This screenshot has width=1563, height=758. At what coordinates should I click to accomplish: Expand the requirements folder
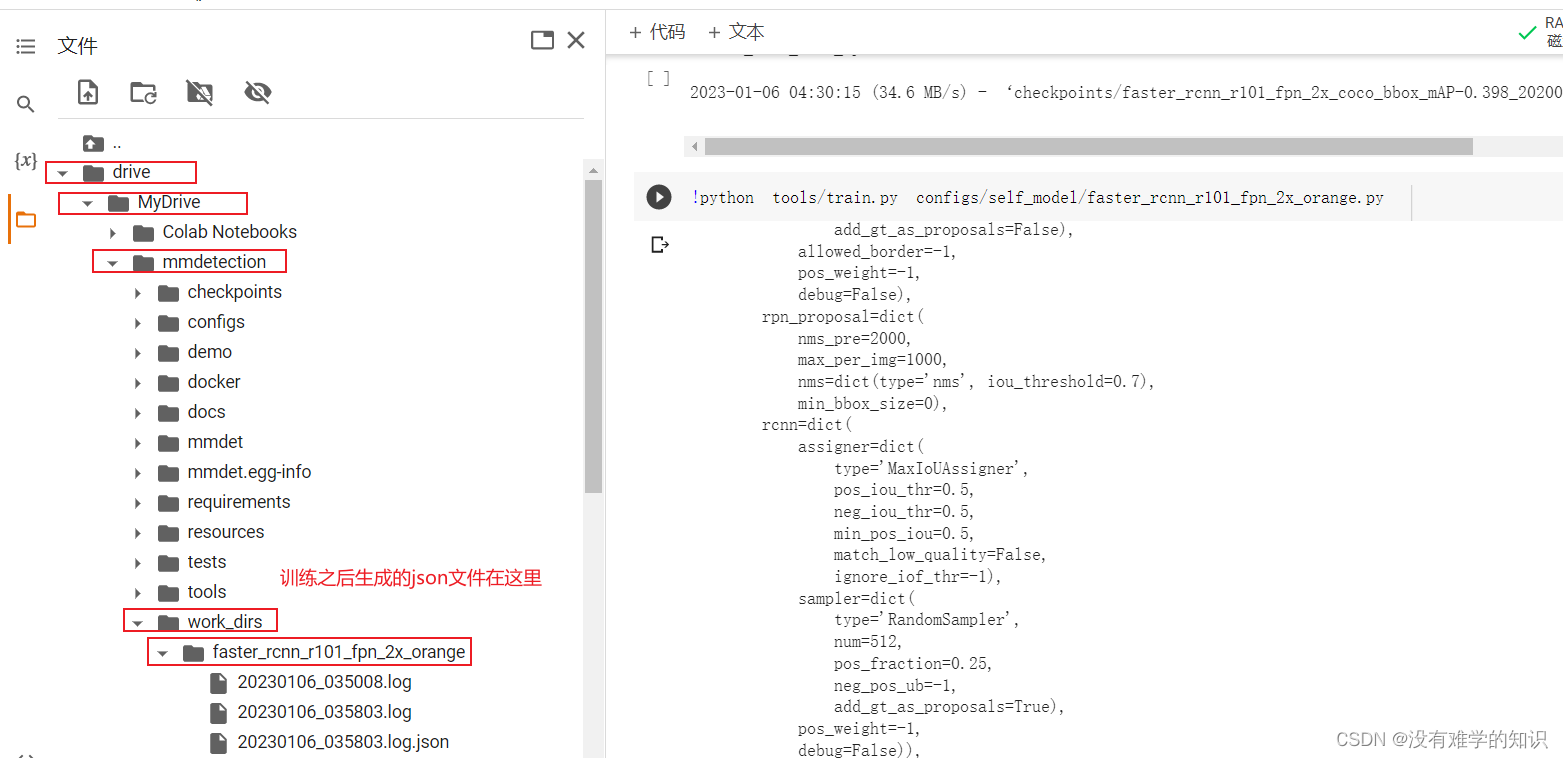point(138,503)
